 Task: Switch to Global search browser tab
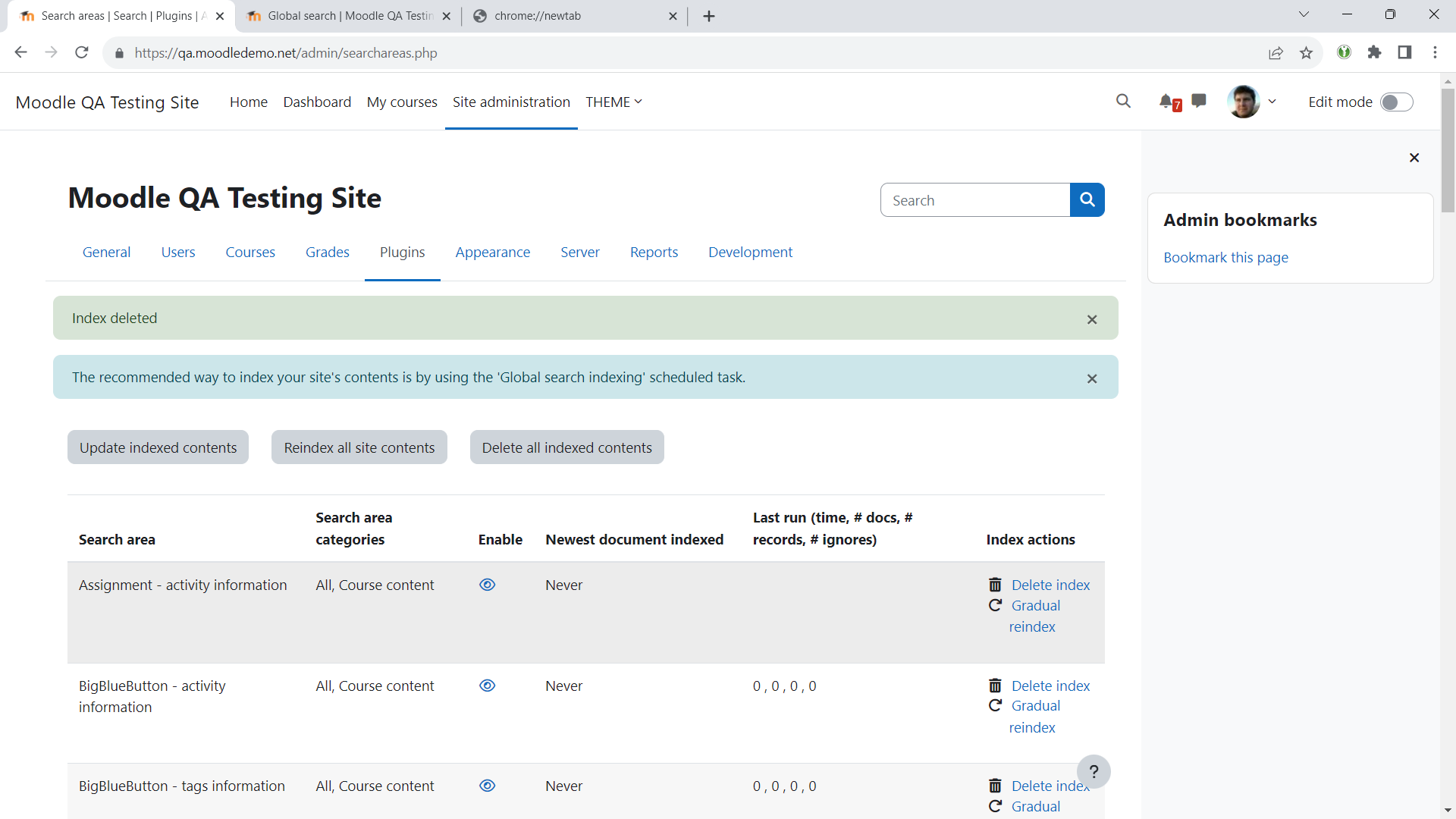pos(349,16)
